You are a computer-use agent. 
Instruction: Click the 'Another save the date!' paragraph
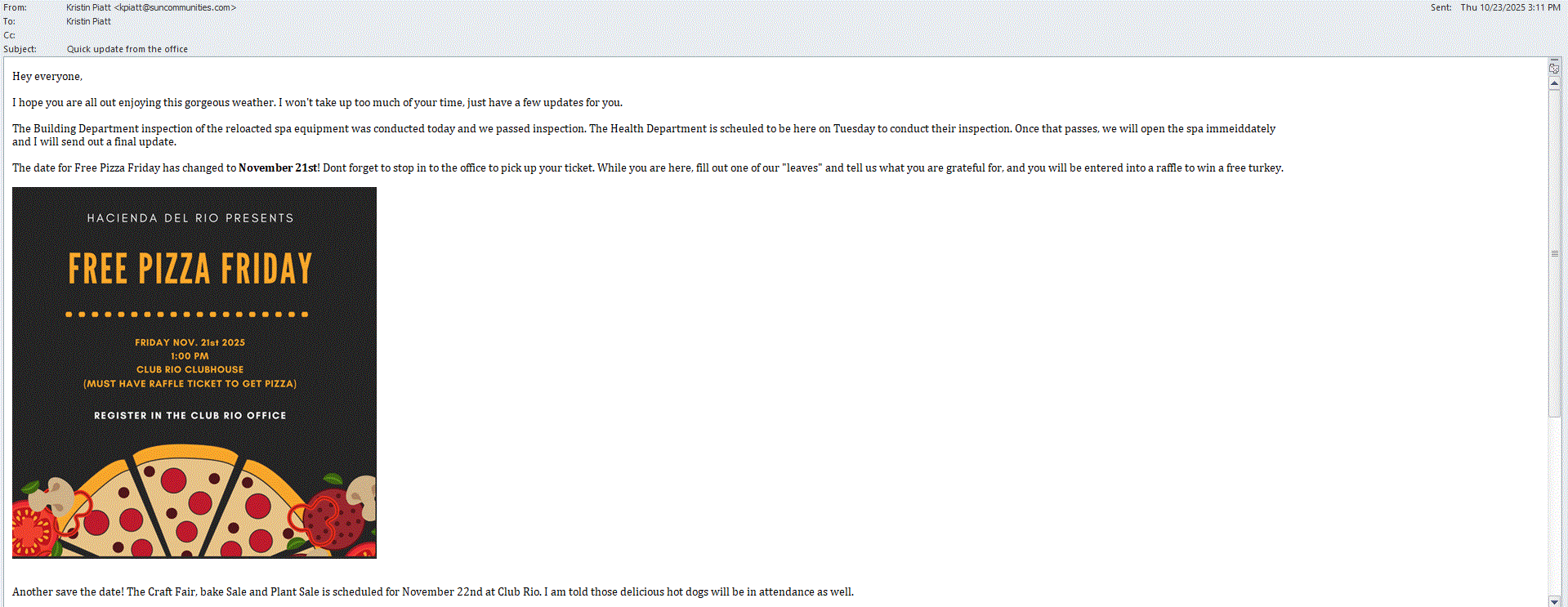[x=433, y=591]
